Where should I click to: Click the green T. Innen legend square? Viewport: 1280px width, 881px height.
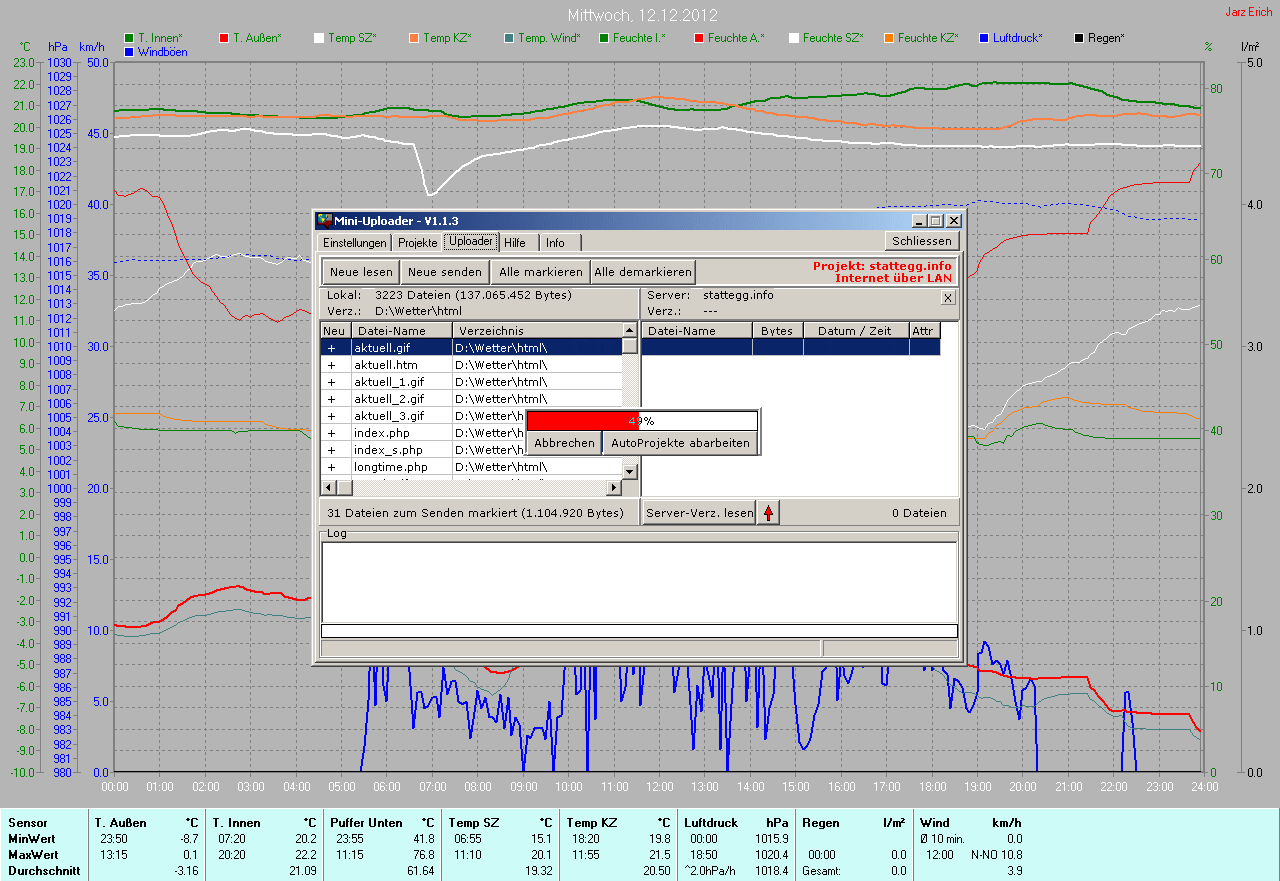click(x=129, y=38)
